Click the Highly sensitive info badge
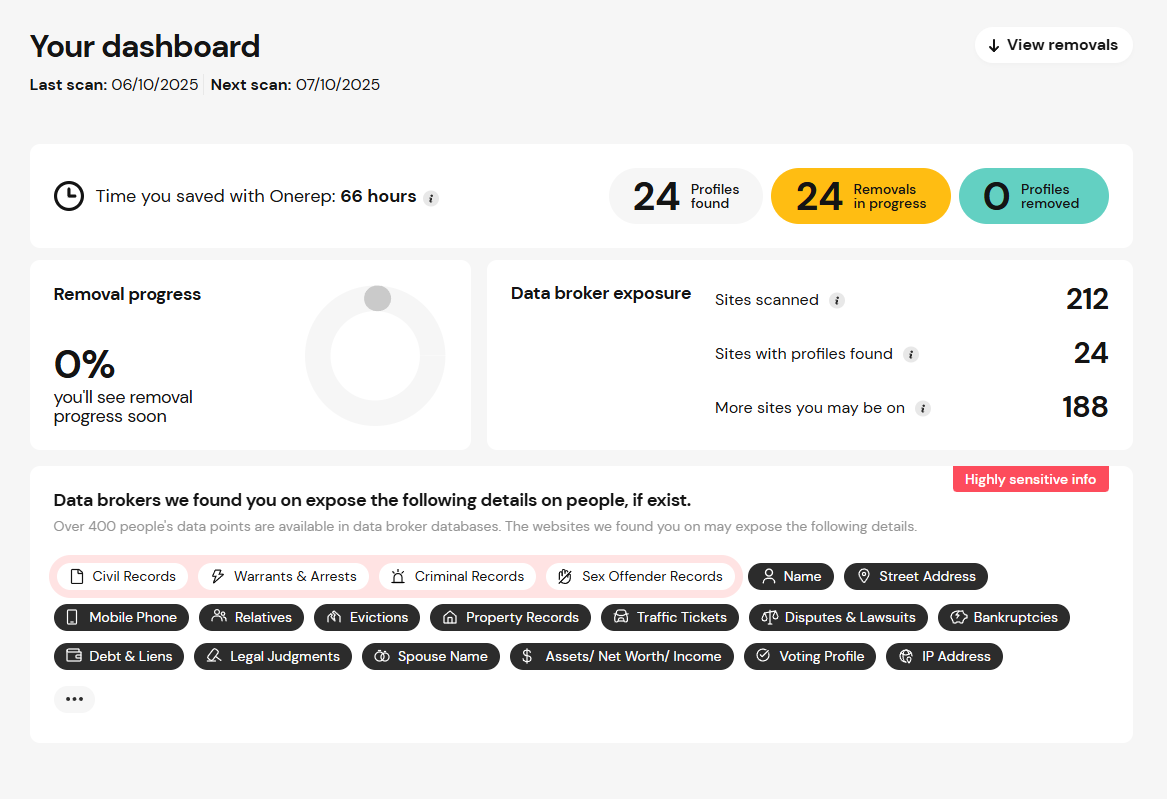The height and width of the screenshot is (799, 1168). pos(1030,479)
